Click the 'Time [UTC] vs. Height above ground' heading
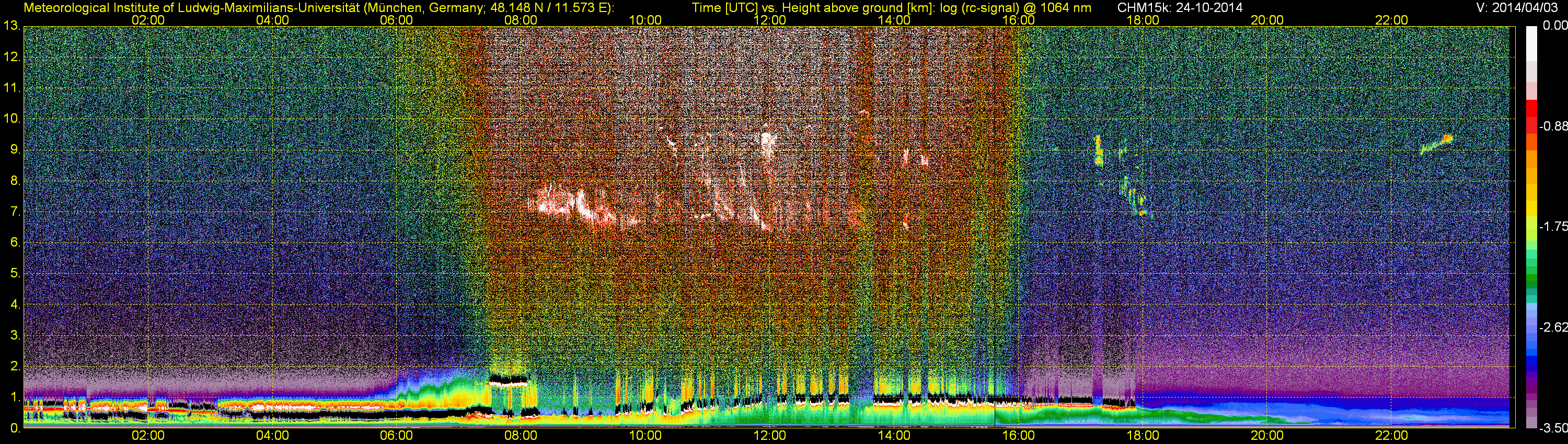The image size is (1568, 444). coord(891,8)
